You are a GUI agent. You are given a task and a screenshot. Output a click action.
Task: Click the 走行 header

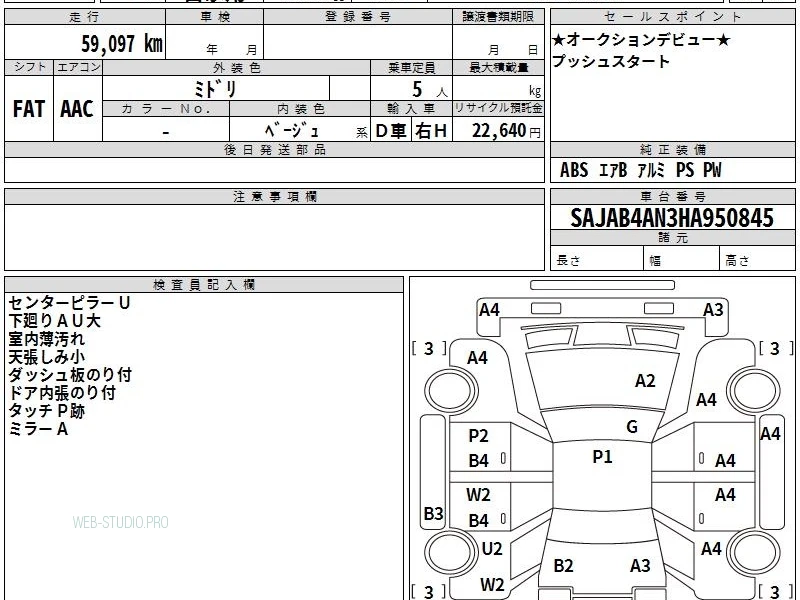85,17
